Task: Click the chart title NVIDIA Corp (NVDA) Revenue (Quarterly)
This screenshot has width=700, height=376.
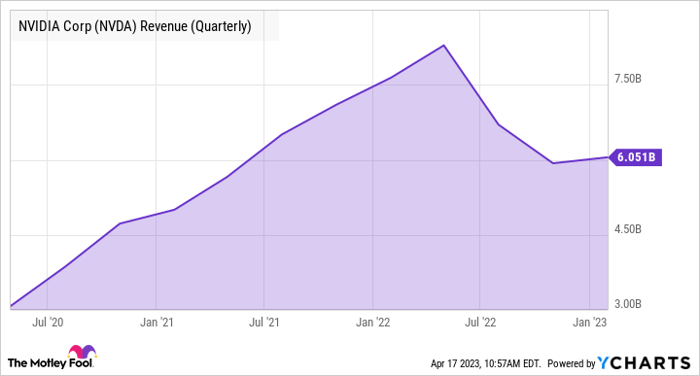Action: point(134,26)
